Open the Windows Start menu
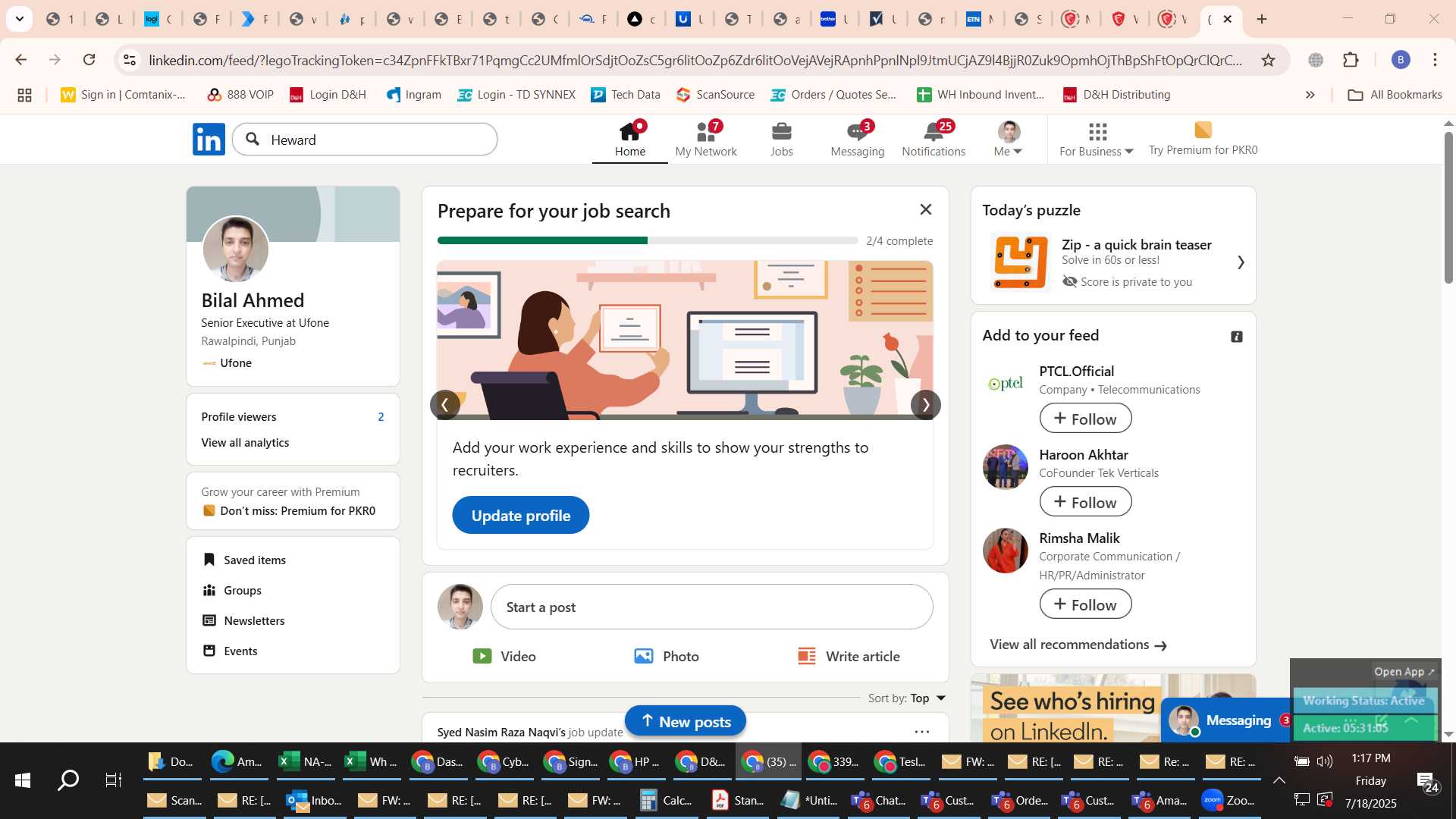The height and width of the screenshot is (819, 1456). coord(23,780)
